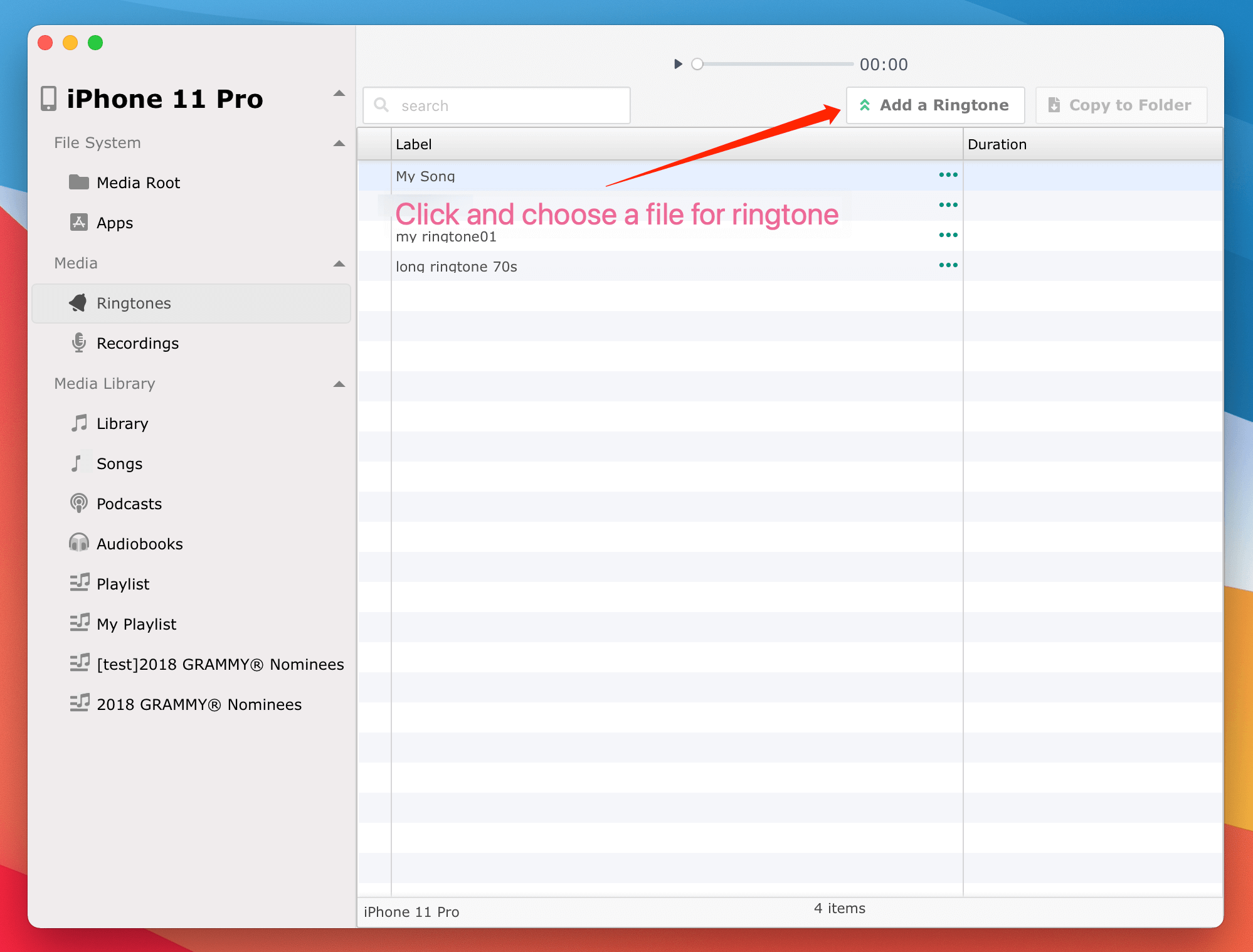
Task: Click the Ringtones bell icon
Action: click(x=78, y=303)
